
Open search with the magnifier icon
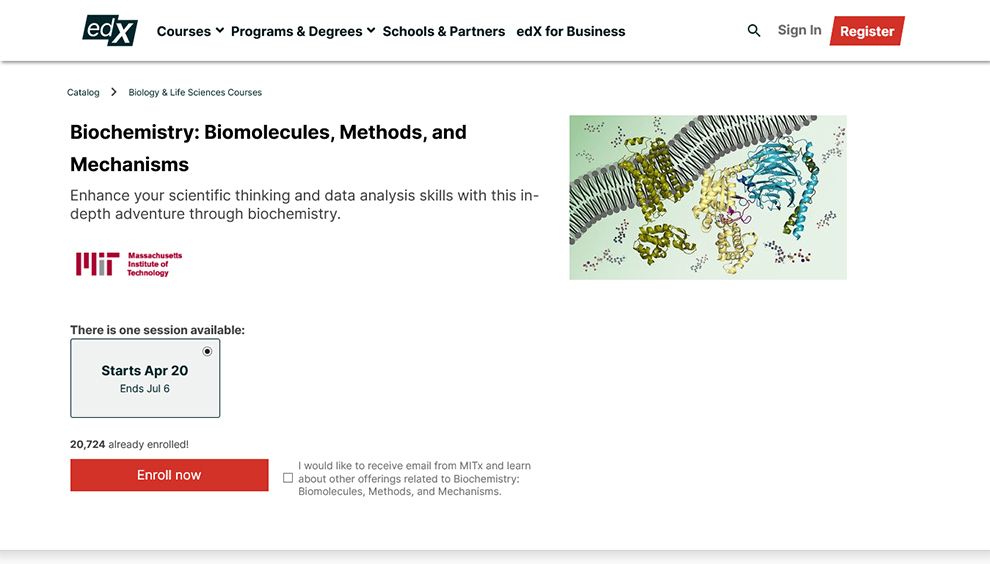point(754,31)
